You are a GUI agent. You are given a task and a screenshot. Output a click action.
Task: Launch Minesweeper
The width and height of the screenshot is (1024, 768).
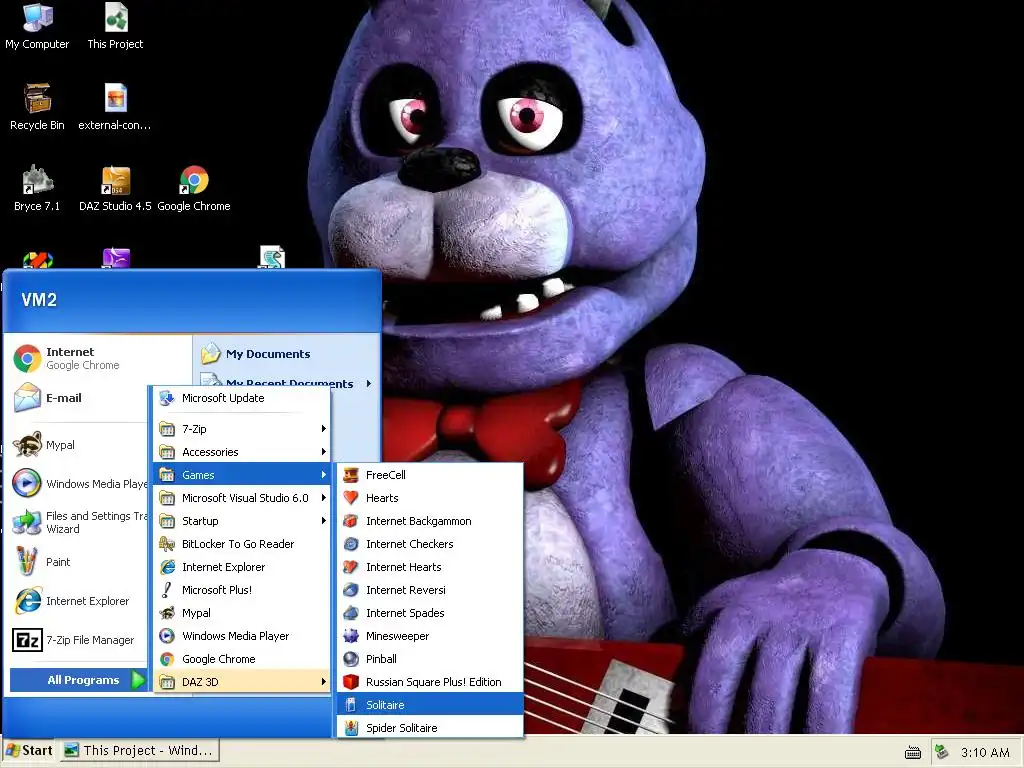[430, 636]
